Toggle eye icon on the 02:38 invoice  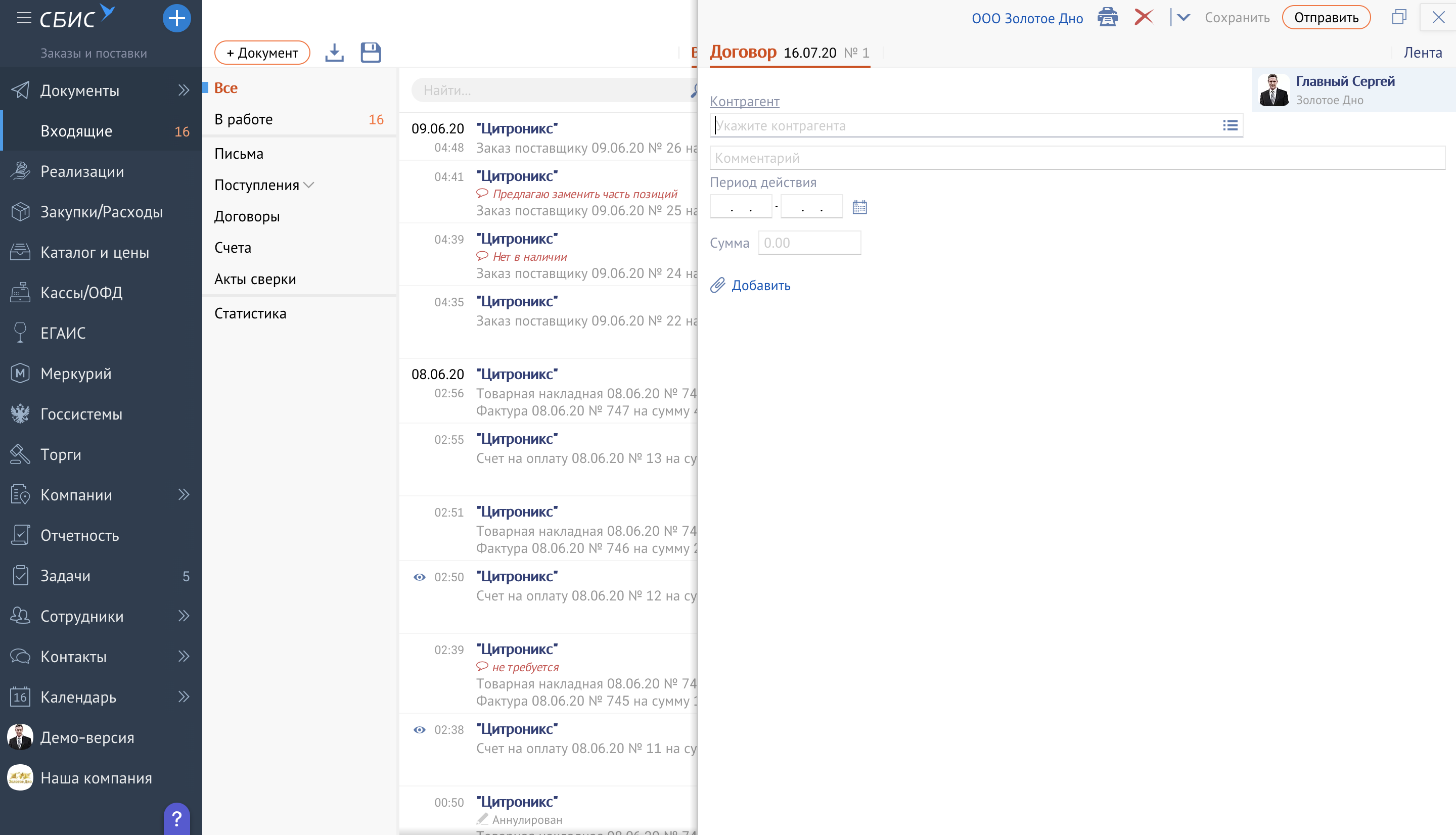(x=420, y=729)
